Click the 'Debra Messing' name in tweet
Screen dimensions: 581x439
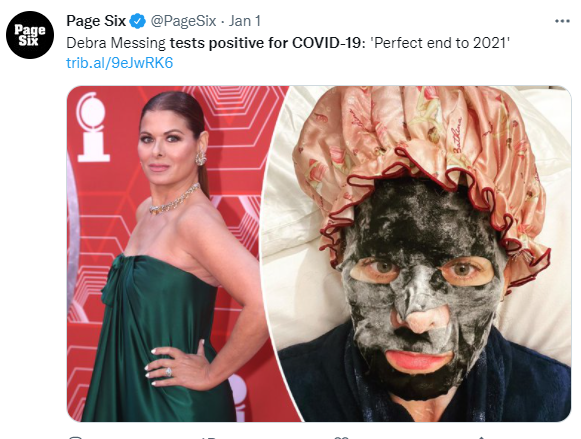click(x=116, y=43)
